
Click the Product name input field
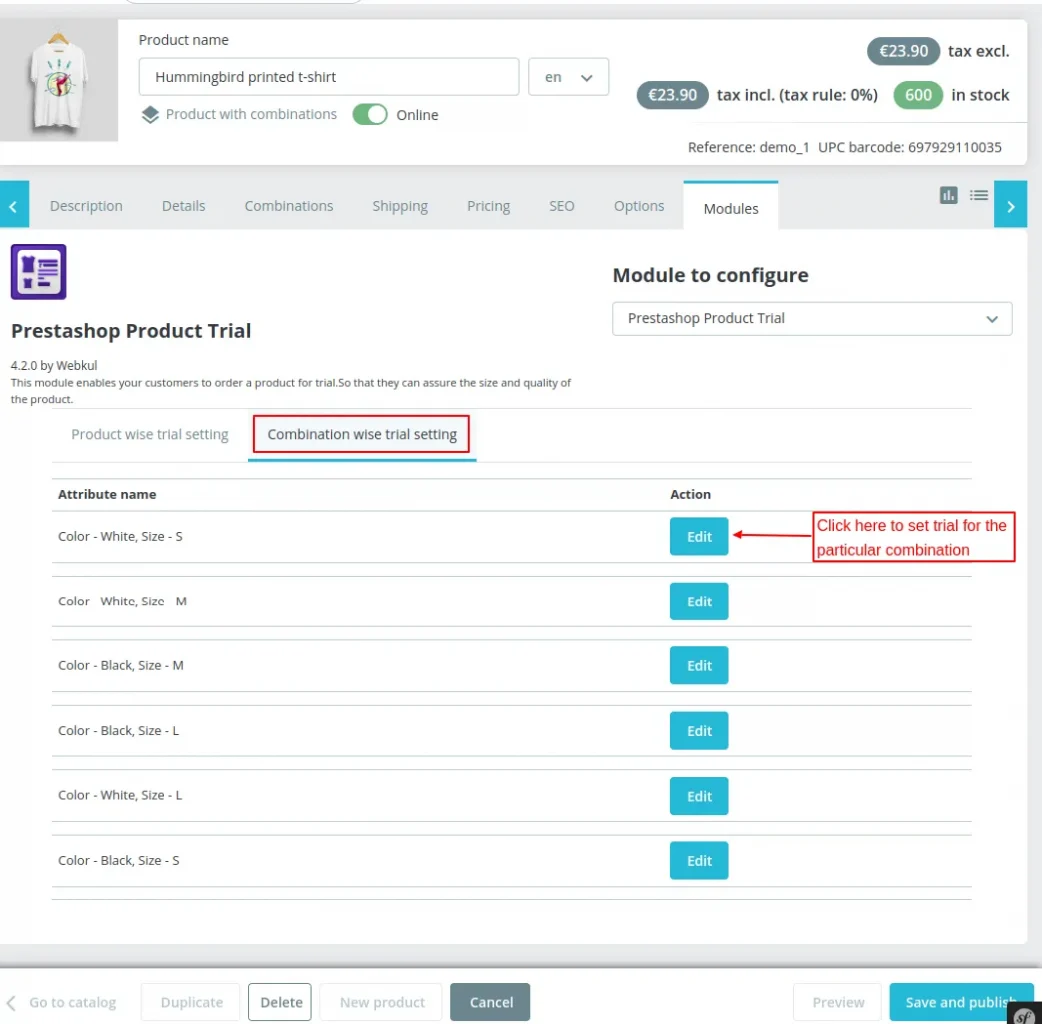(x=329, y=77)
